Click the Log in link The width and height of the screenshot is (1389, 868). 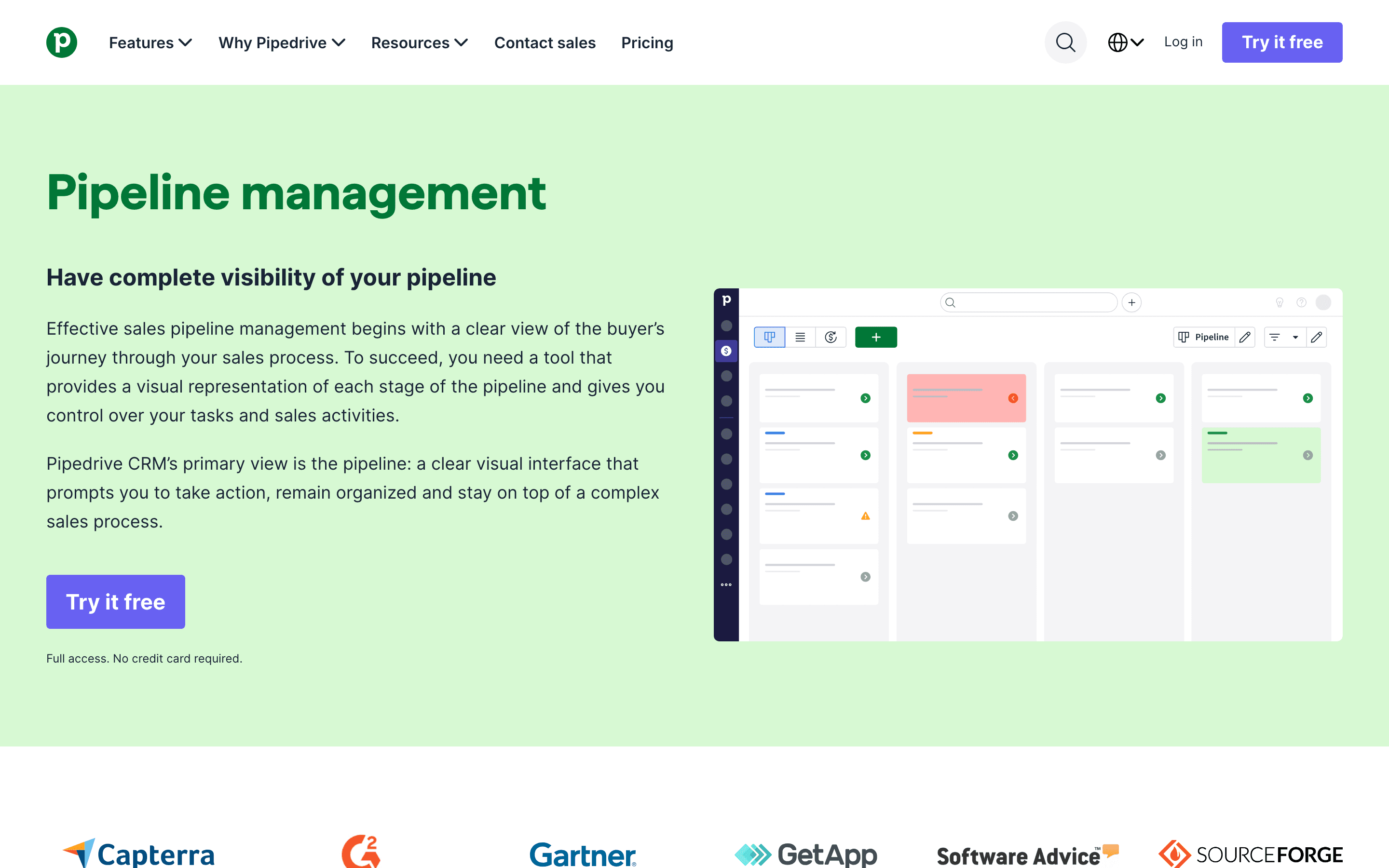(x=1183, y=42)
